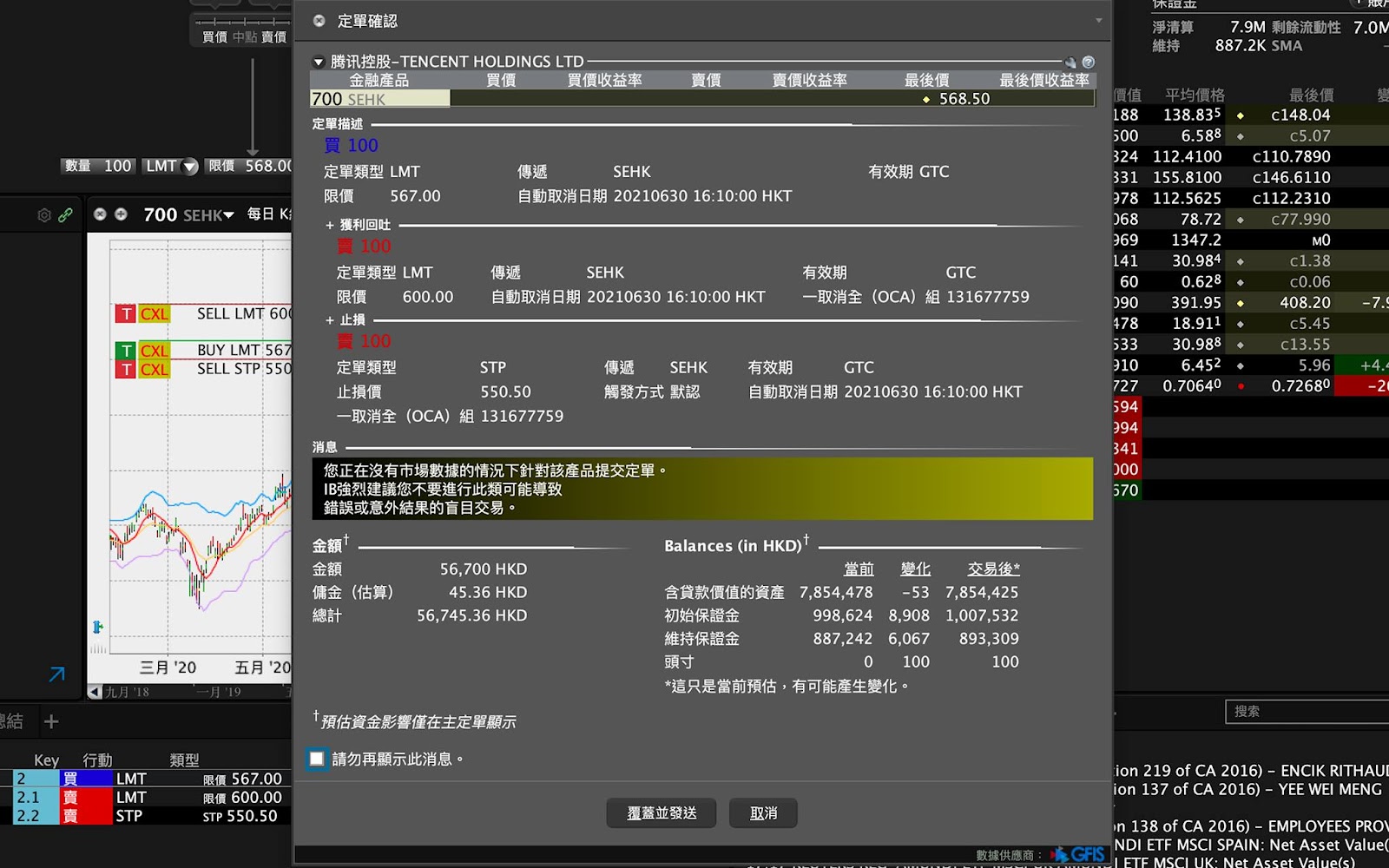Click the 138.835 average price cell
This screenshot has height=868, width=1389.
pos(1192,115)
